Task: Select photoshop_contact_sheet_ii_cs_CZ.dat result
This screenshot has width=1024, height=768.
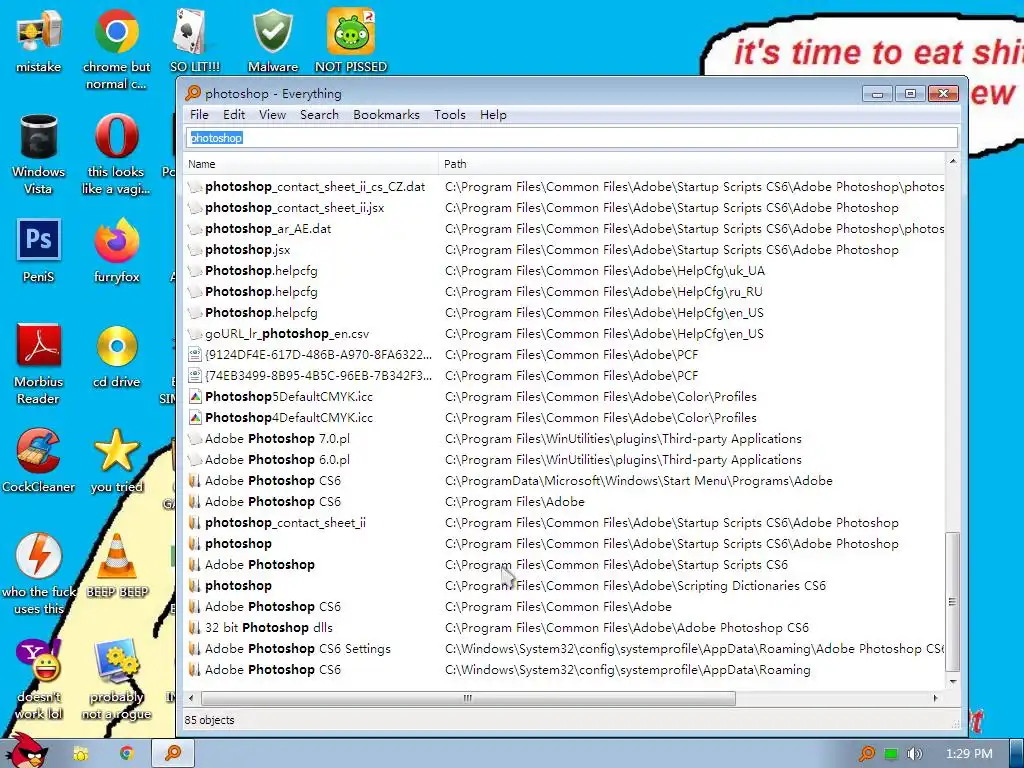Action: (x=565, y=187)
